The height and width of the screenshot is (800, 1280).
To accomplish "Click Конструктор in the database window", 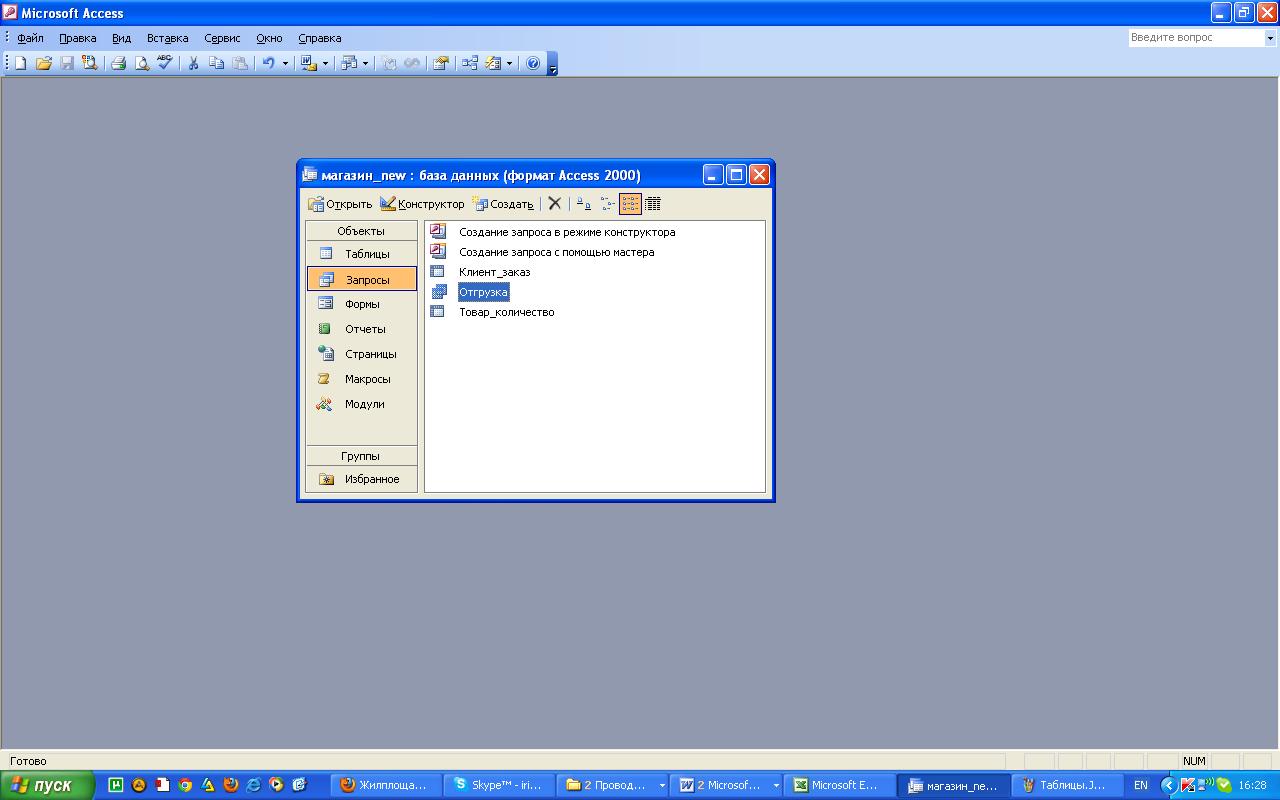I will (422, 204).
